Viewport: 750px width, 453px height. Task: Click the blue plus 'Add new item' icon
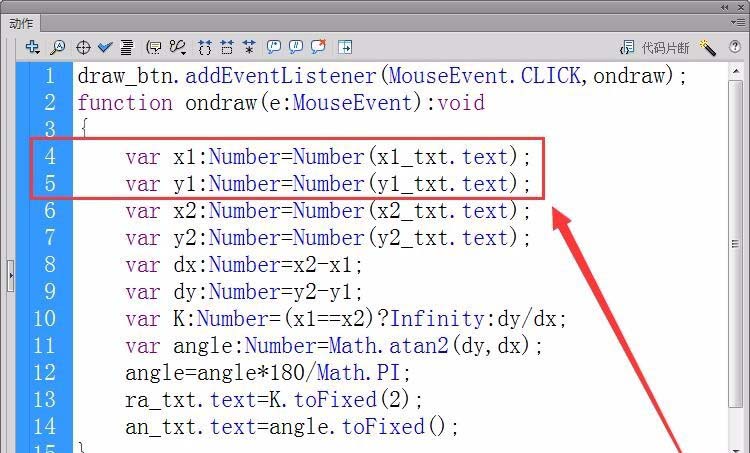pyautogui.click(x=33, y=47)
